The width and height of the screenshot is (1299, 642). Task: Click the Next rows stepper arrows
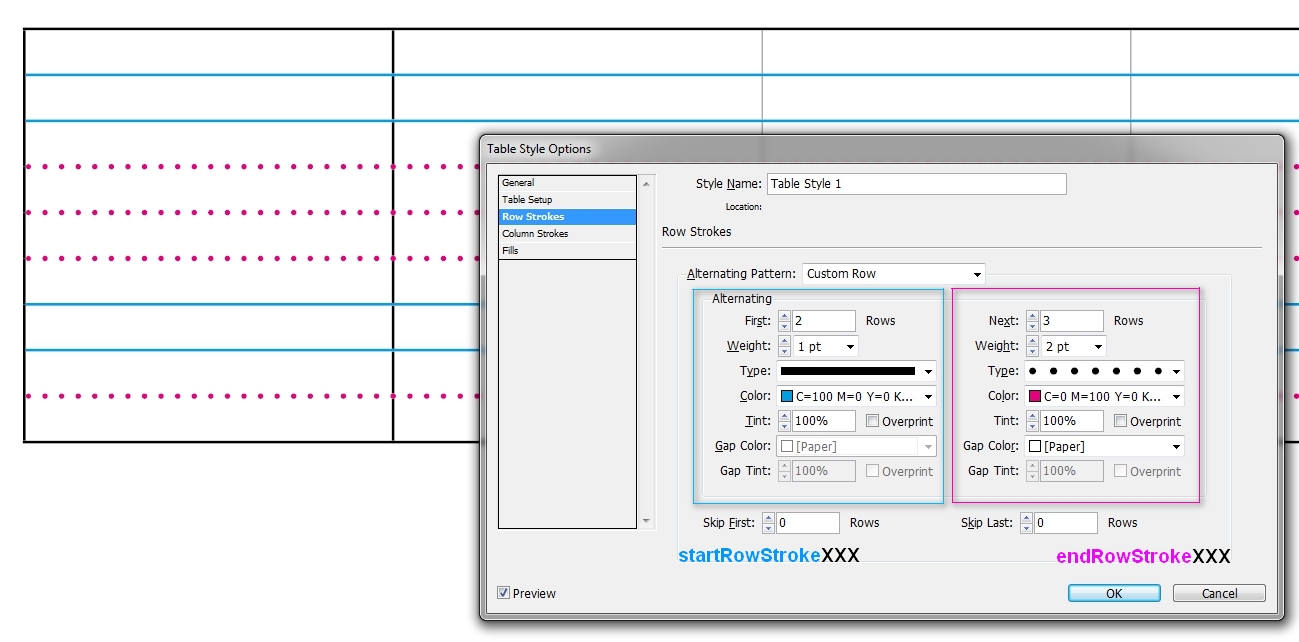click(x=1032, y=321)
